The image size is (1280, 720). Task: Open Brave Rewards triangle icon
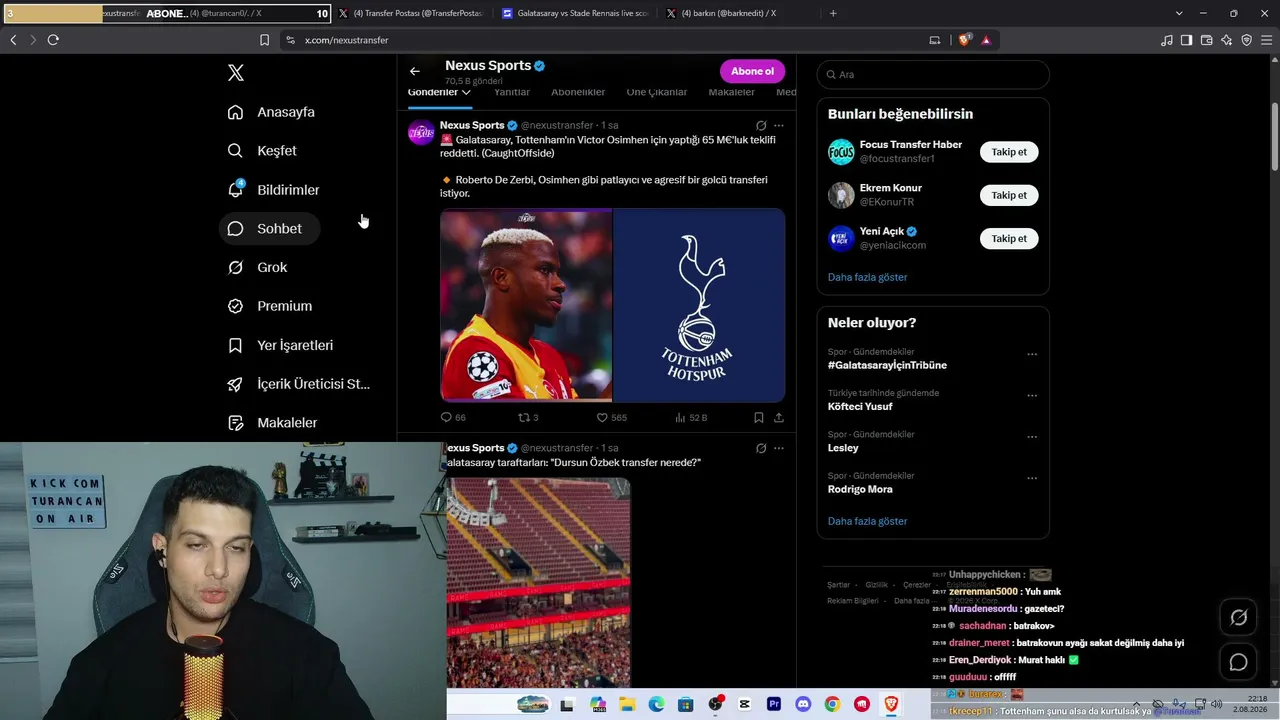986,40
